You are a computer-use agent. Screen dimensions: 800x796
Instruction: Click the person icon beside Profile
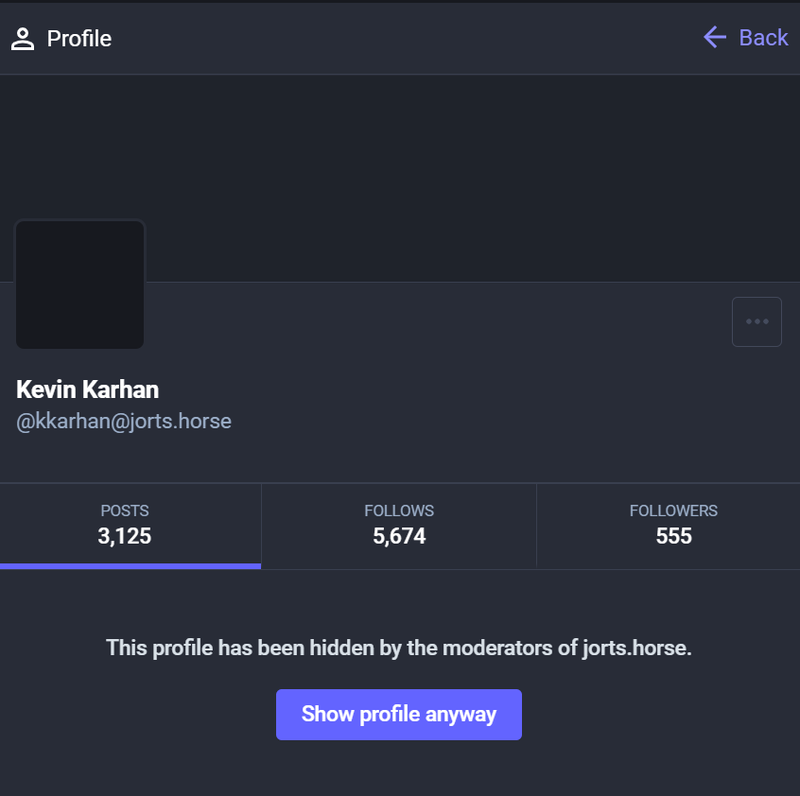point(22,39)
